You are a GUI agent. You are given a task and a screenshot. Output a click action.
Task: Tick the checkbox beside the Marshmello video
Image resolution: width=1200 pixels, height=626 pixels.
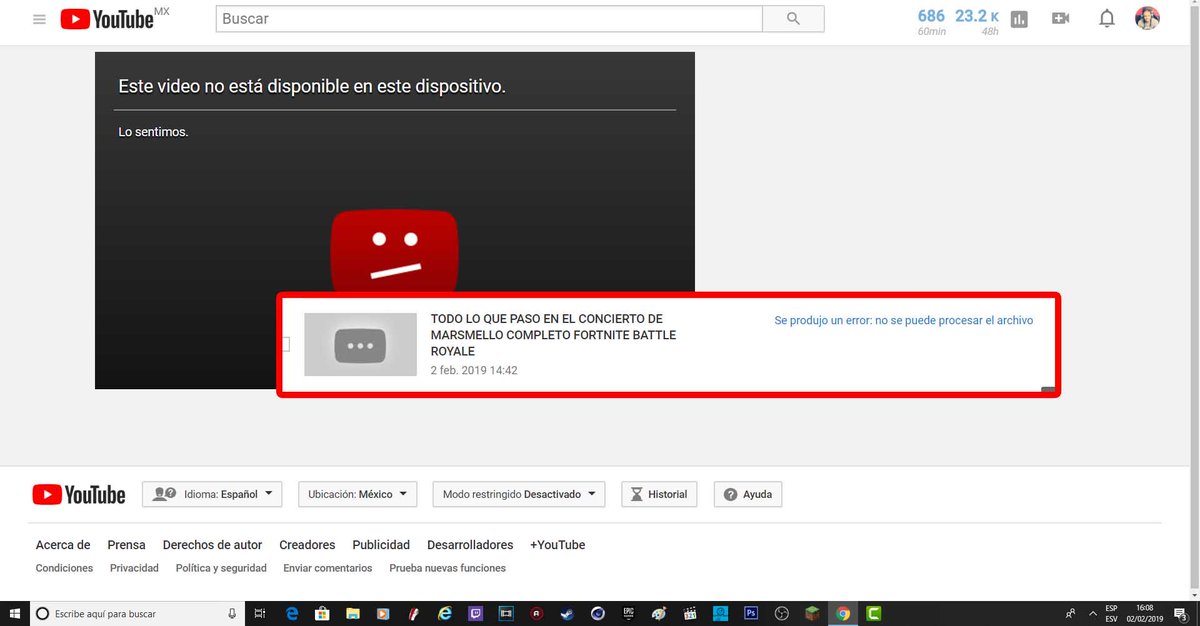(x=286, y=344)
